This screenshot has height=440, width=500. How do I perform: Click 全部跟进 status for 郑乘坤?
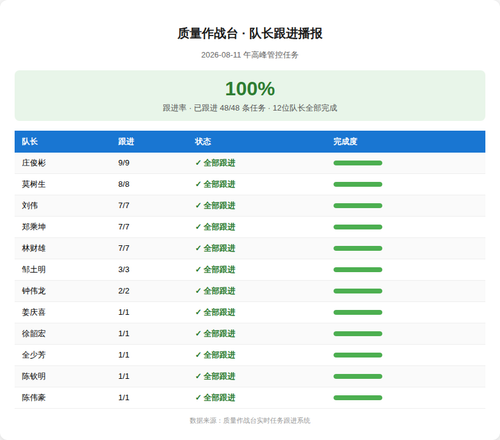click(215, 227)
